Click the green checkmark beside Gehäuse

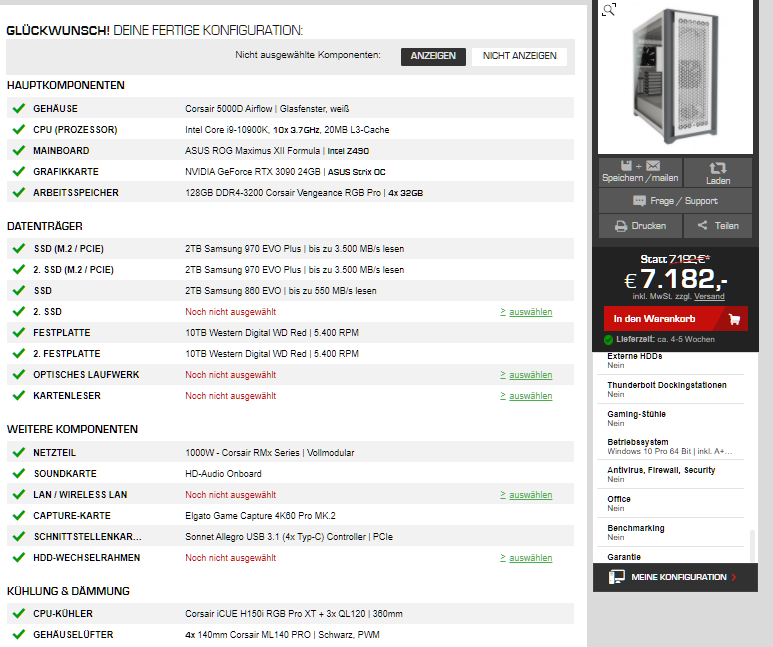pos(19,108)
